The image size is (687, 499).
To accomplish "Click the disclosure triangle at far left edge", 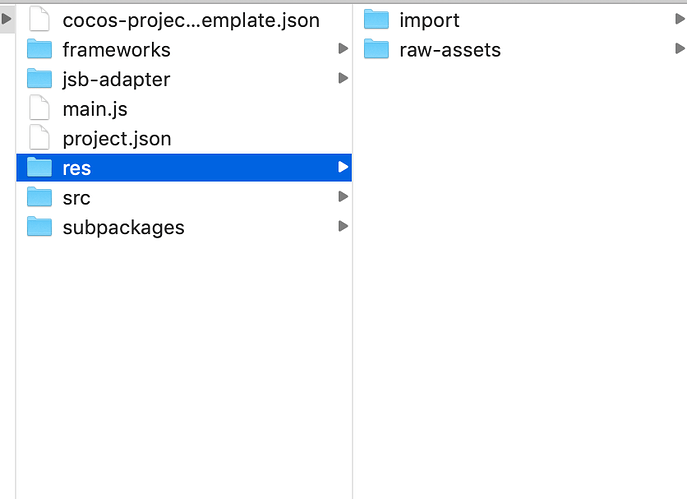I will (x=7, y=19).
